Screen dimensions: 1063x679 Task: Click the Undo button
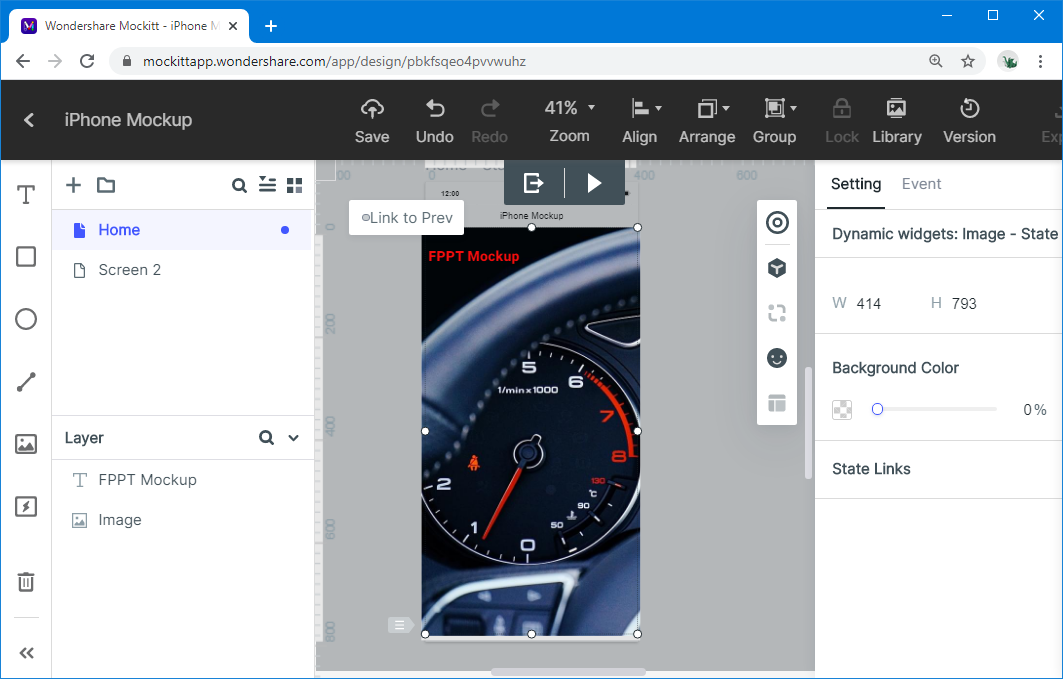(434, 120)
